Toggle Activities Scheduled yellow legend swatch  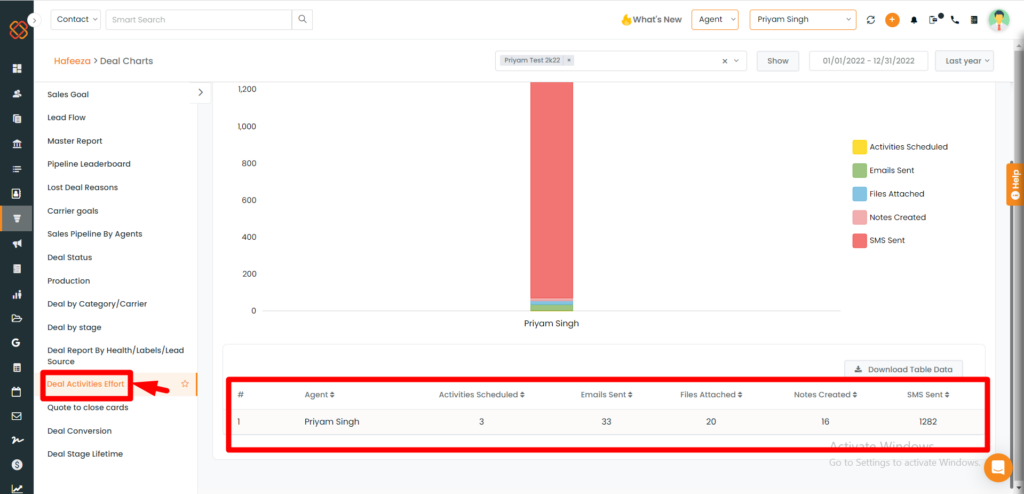(x=859, y=147)
